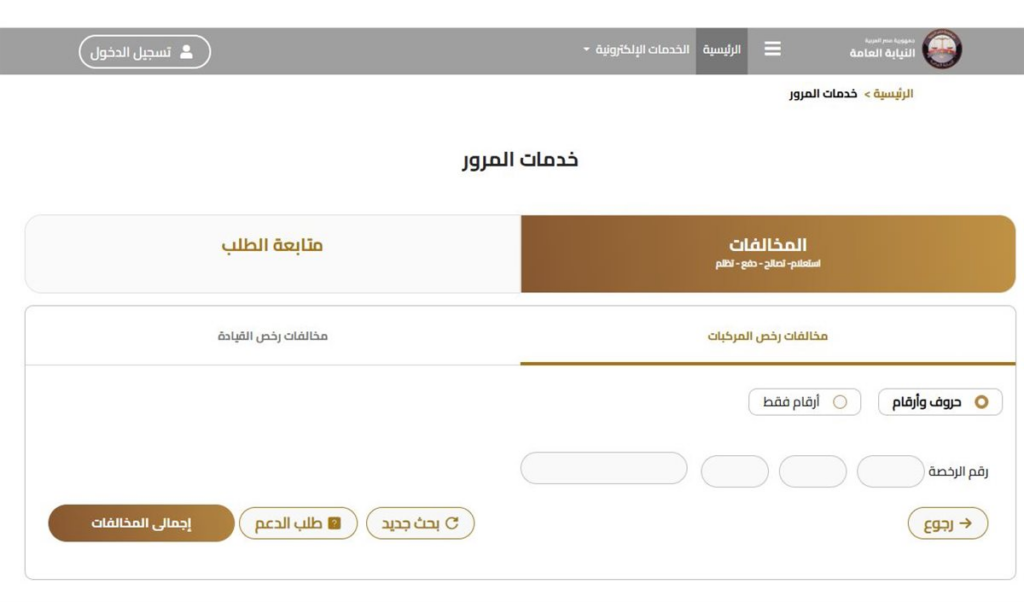
Task: Click the تسجيل الدخول login button
Action: 144,52
